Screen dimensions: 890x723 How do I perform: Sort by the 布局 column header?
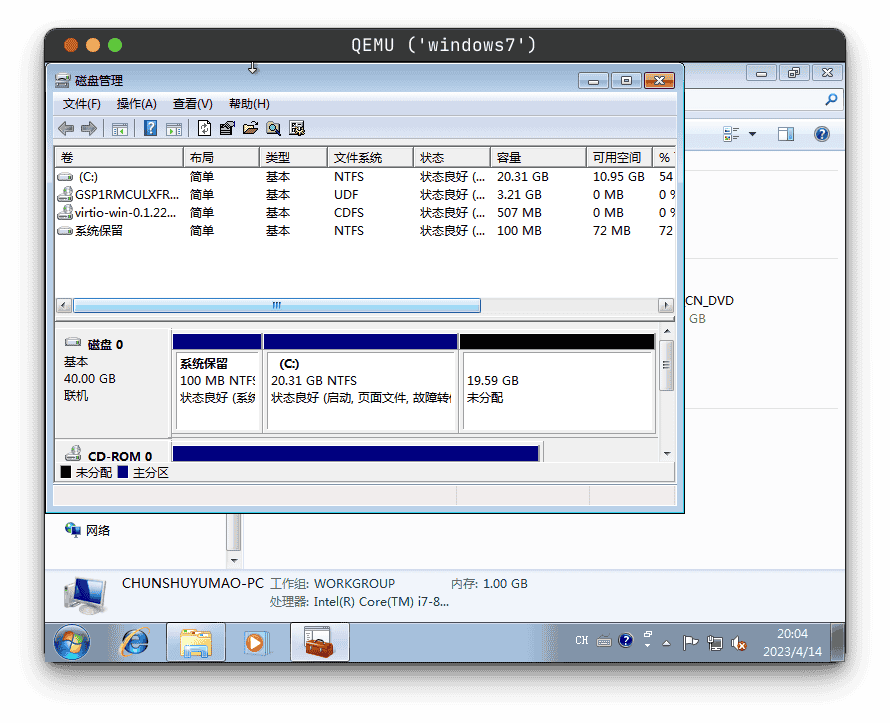click(221, 157)
